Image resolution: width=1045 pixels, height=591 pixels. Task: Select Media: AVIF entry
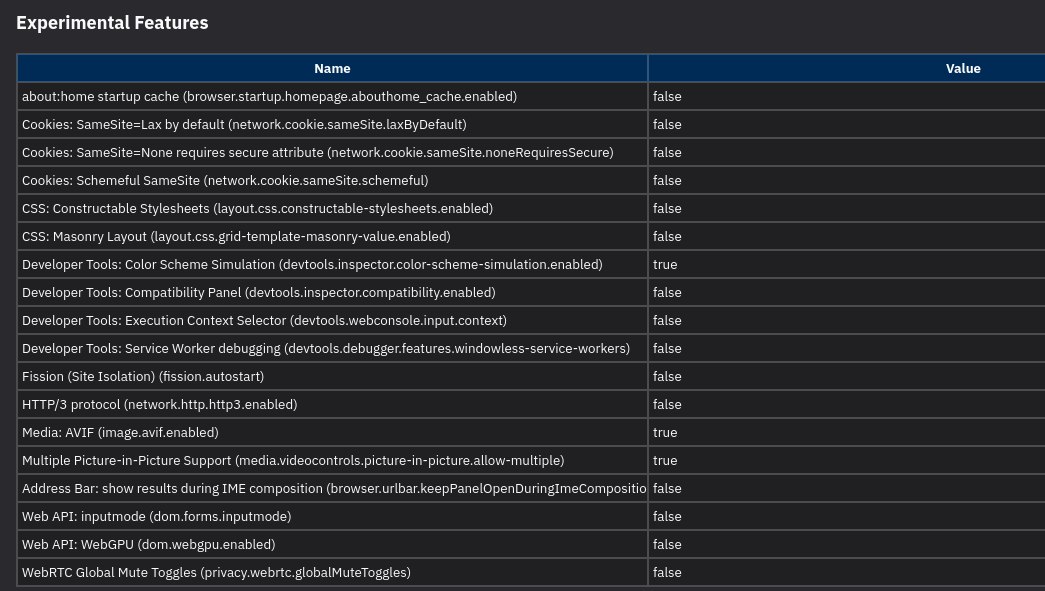click(x=120, y=432)
